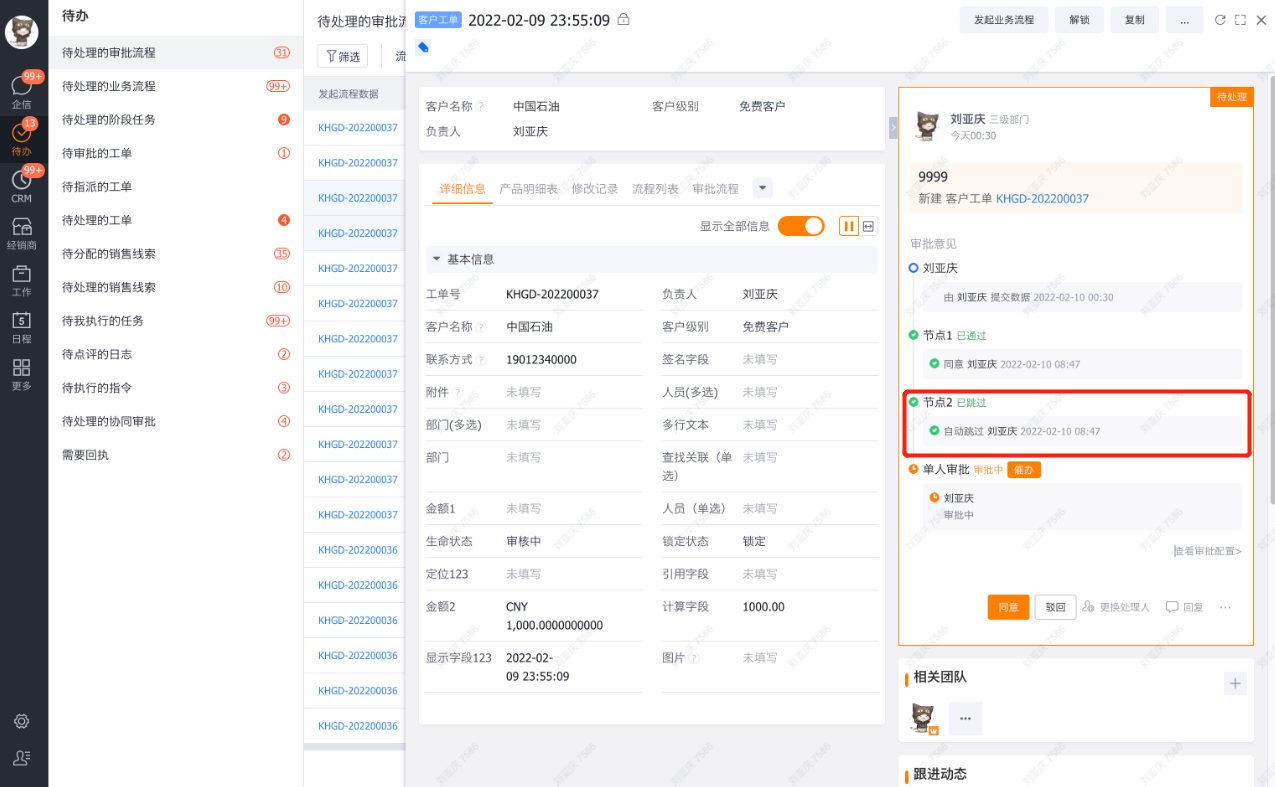Click the 待处理的协同审批 menu entry

(x=176, y=421)
